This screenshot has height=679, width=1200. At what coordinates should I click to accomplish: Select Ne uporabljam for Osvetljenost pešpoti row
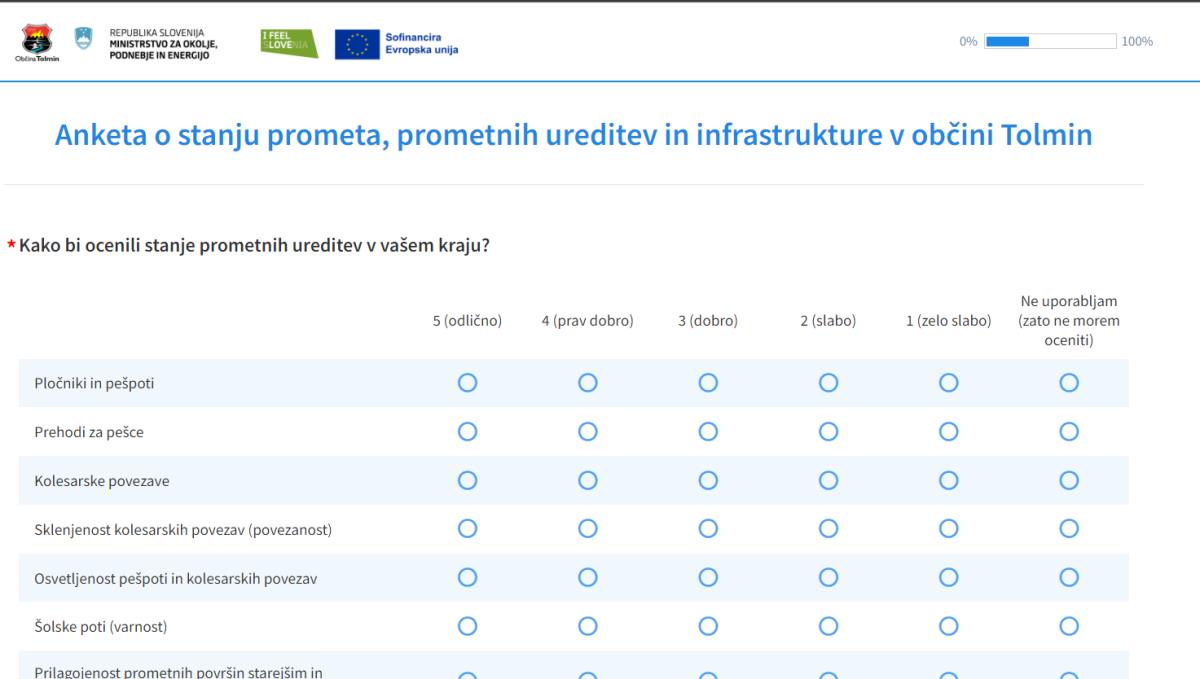click(x=1069, y=577)
